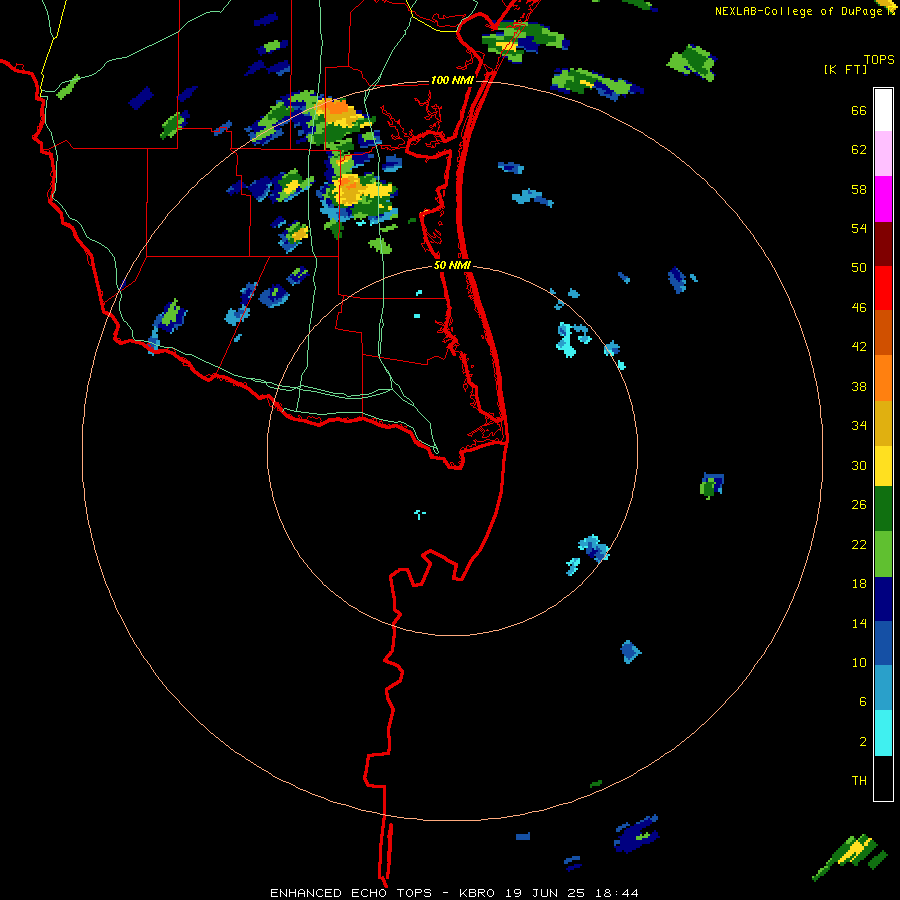
Task: Click the legend value '42'
Action: [859, 347]
